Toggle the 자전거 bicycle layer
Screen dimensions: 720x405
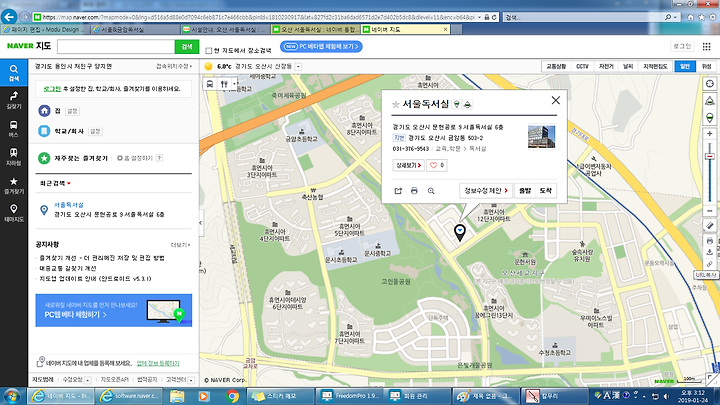click(x=606, y=67)
